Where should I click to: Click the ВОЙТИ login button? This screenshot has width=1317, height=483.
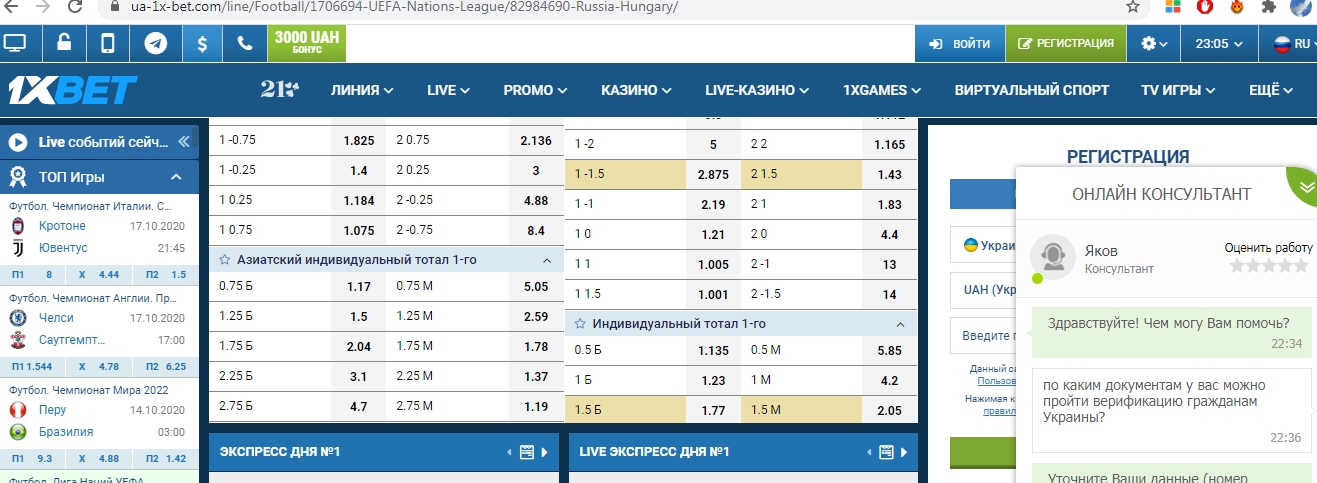[959, 44]
